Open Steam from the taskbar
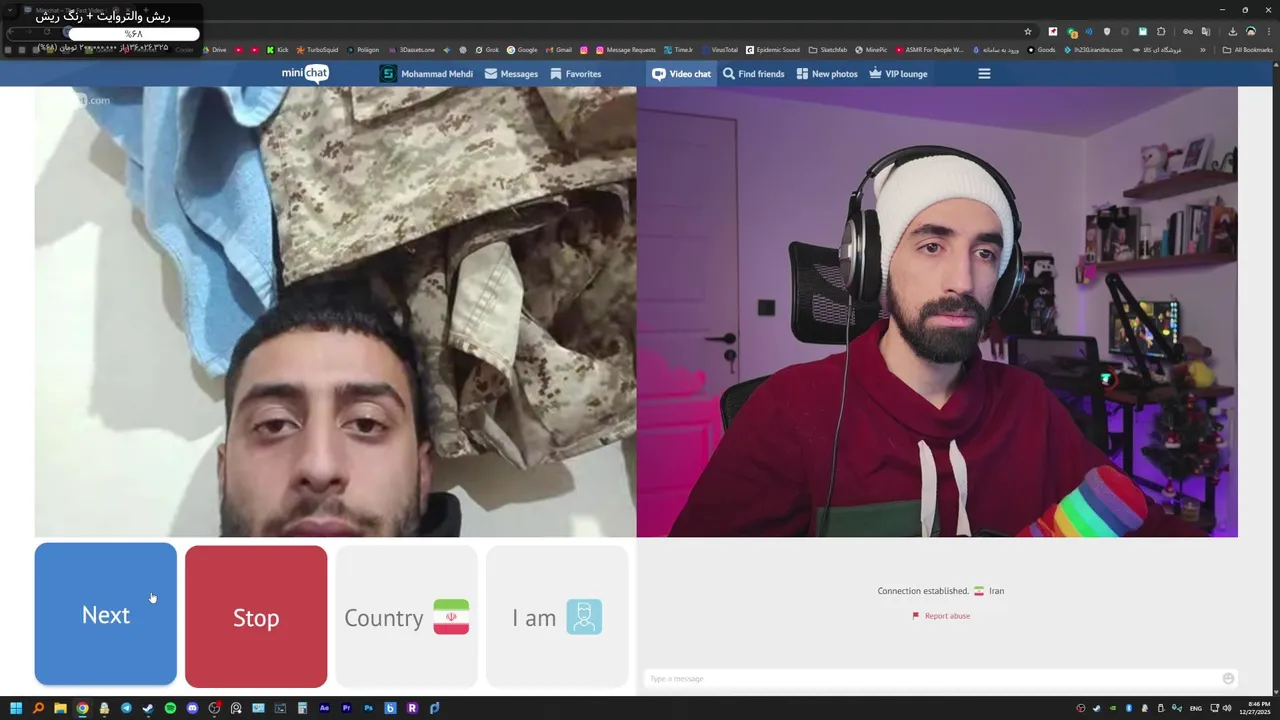Screen dimensions: 1280x720 click(x=148, y=708)
